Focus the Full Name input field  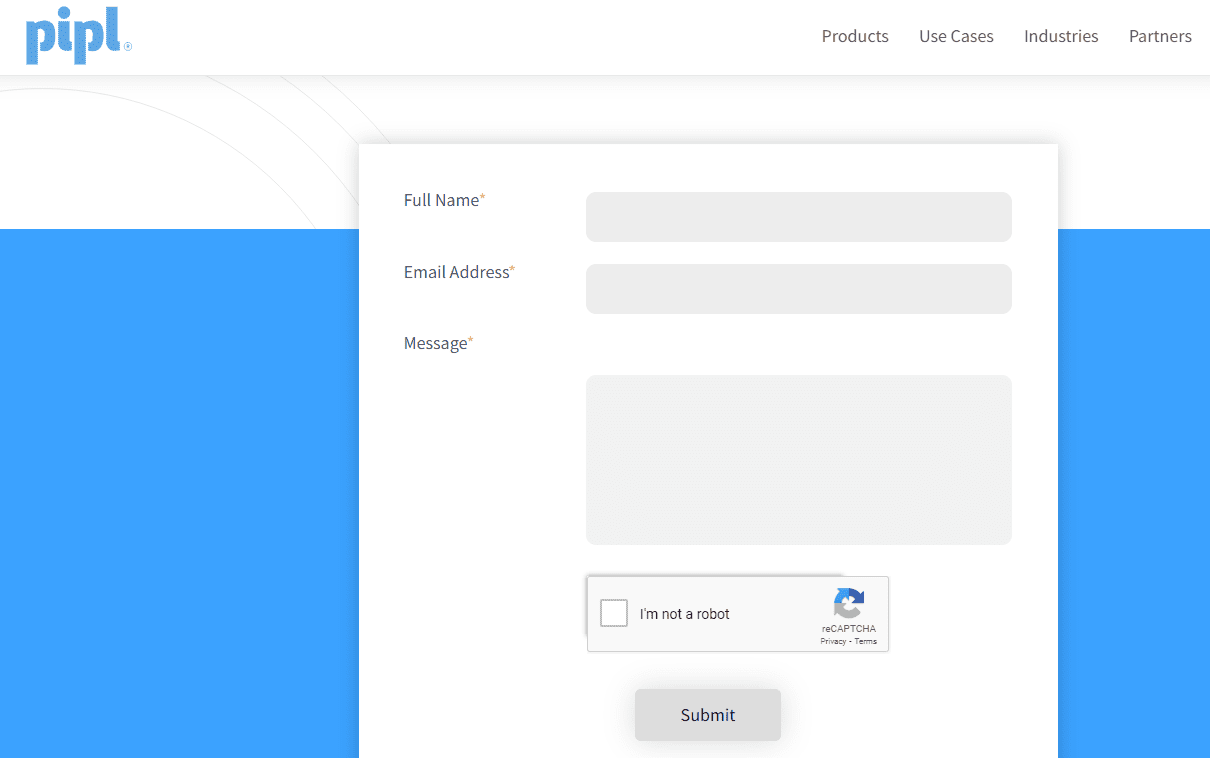coord(798,217)
